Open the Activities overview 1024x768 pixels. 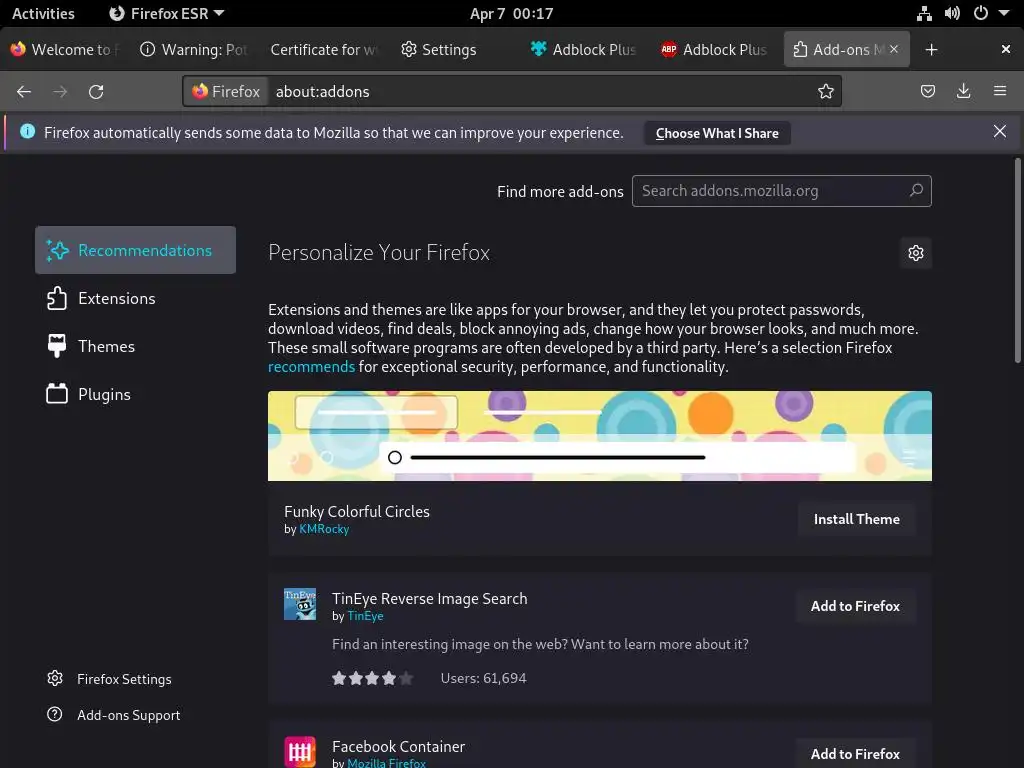click(43, 13)
